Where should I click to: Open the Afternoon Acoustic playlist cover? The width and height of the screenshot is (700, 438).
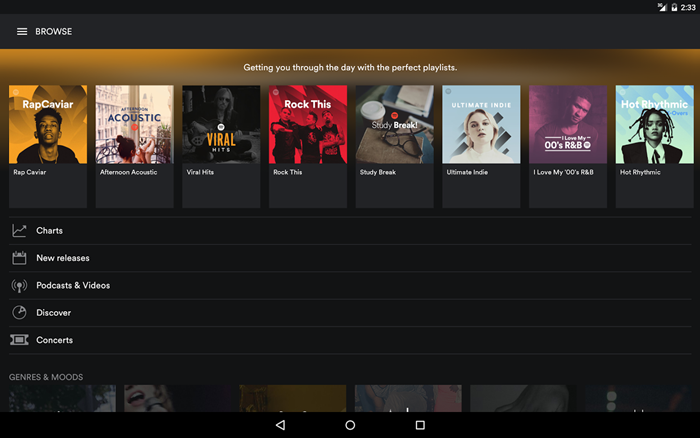point(134,125)
